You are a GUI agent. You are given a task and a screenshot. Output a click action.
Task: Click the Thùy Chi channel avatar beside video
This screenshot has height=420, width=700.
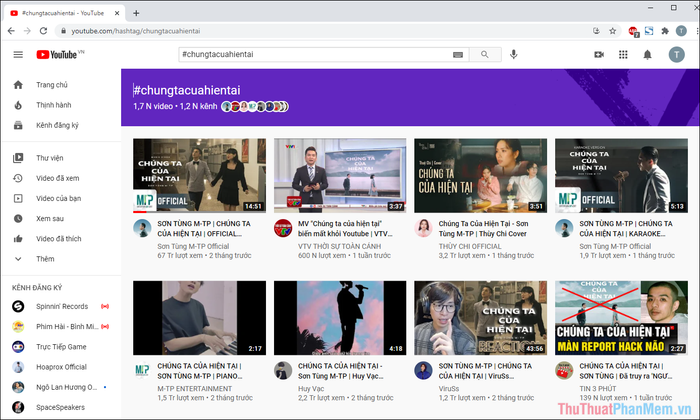click(x=423, y=228)
